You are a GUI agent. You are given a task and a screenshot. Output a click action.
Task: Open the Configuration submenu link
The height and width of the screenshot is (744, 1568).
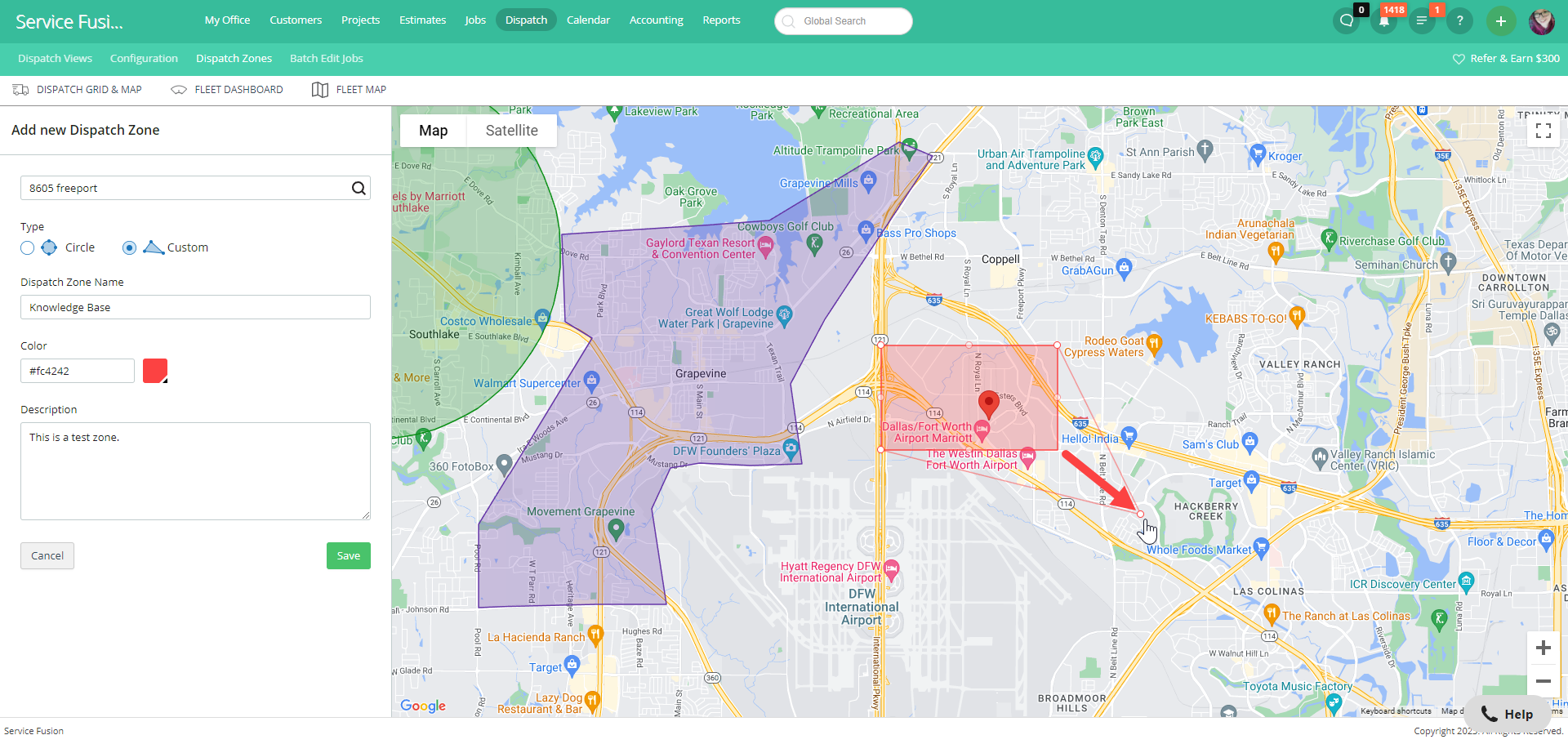pyautogui.click(x=144, y=59)
